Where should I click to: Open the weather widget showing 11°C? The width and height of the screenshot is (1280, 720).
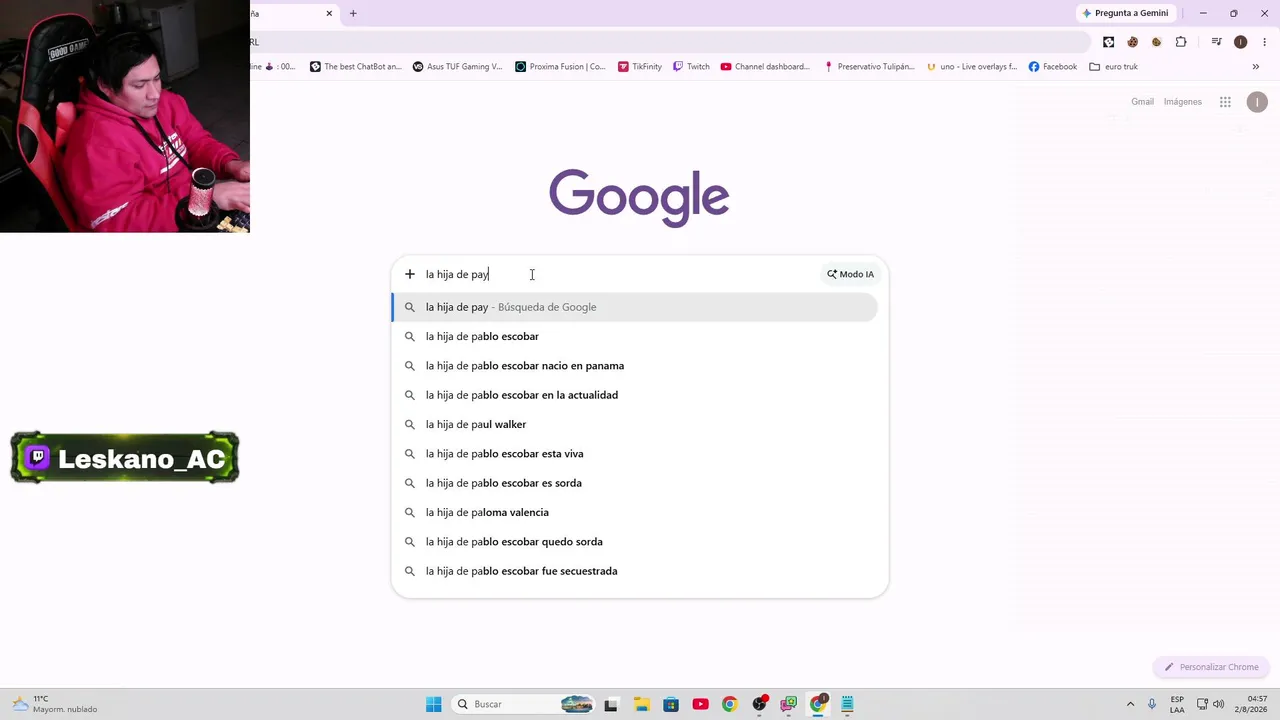pos(55,704)
